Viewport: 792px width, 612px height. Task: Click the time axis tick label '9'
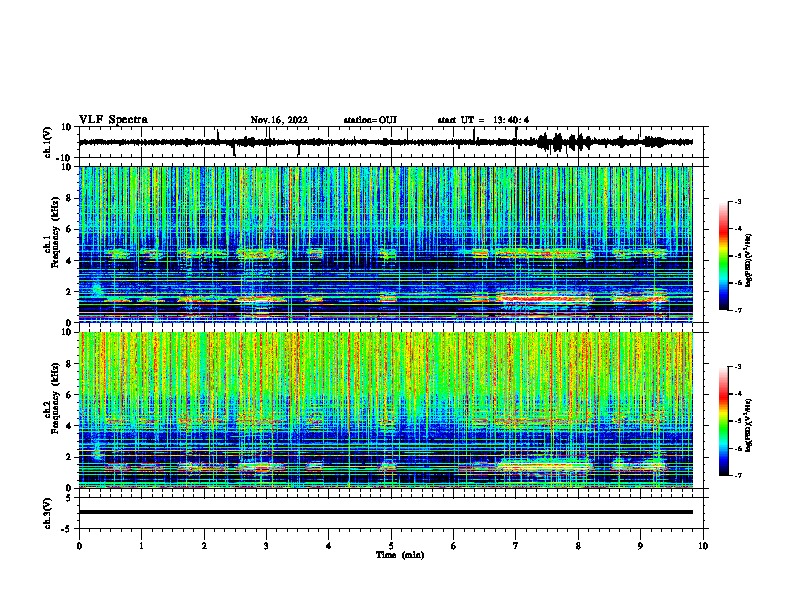(x=640, y=546)
